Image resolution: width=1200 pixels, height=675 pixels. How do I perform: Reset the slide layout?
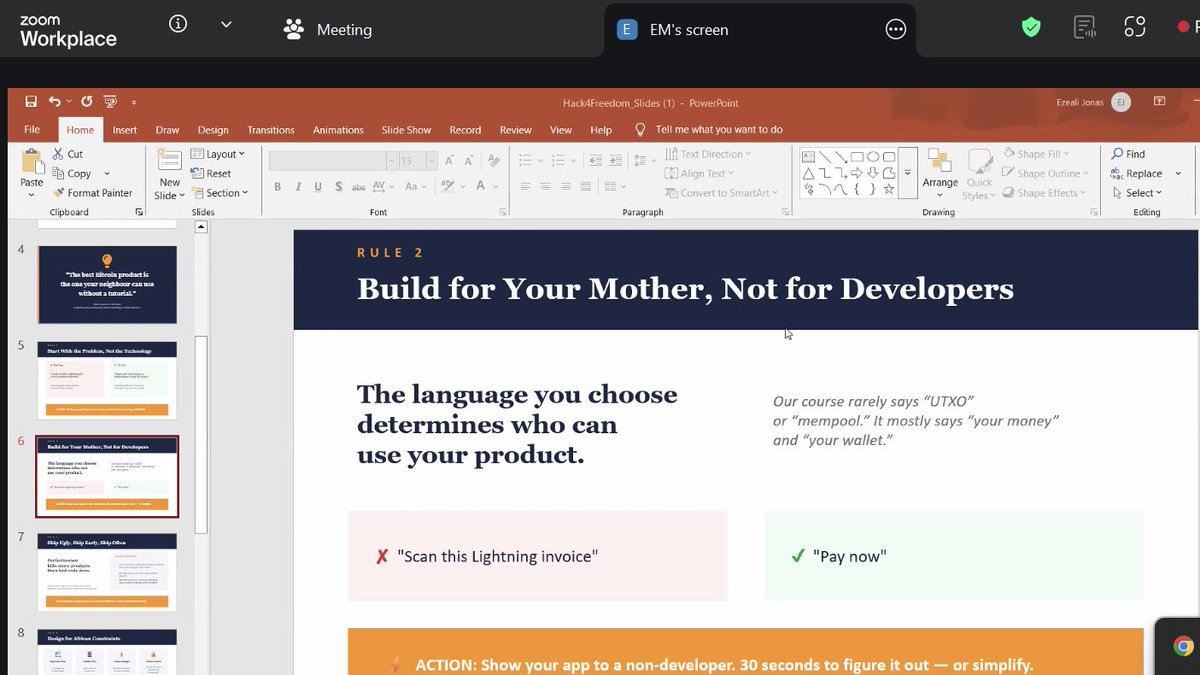click(211, 174)
